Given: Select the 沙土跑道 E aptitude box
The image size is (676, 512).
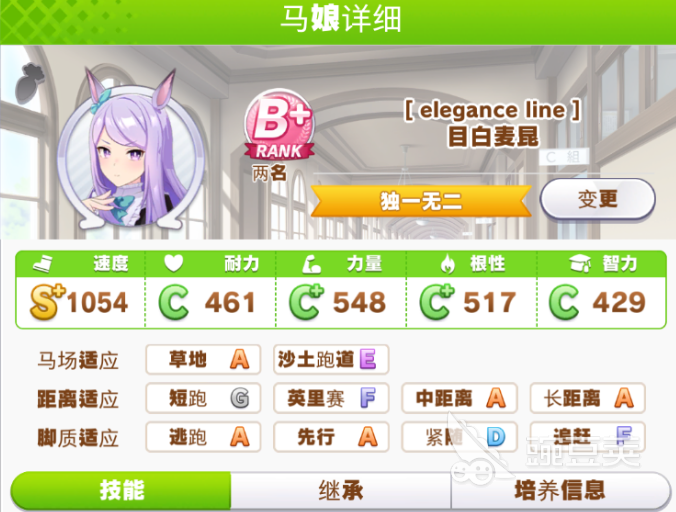Looking at the screenshot, I should coord(331,359).
